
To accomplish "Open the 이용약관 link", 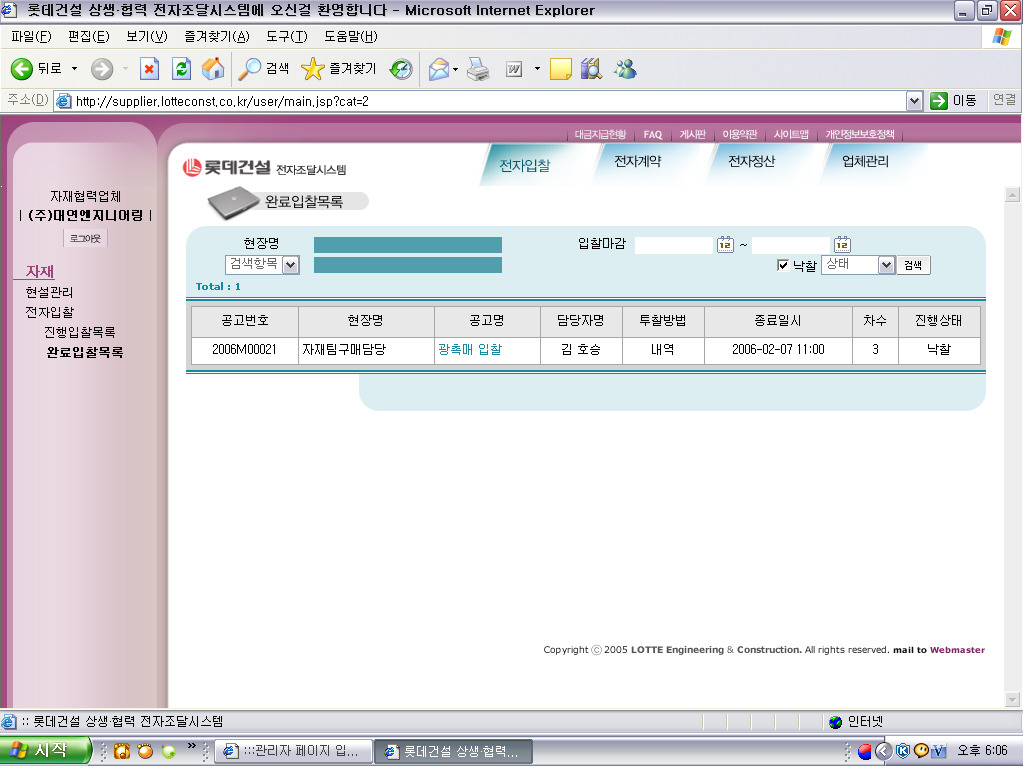I will (x=739, y=135).
